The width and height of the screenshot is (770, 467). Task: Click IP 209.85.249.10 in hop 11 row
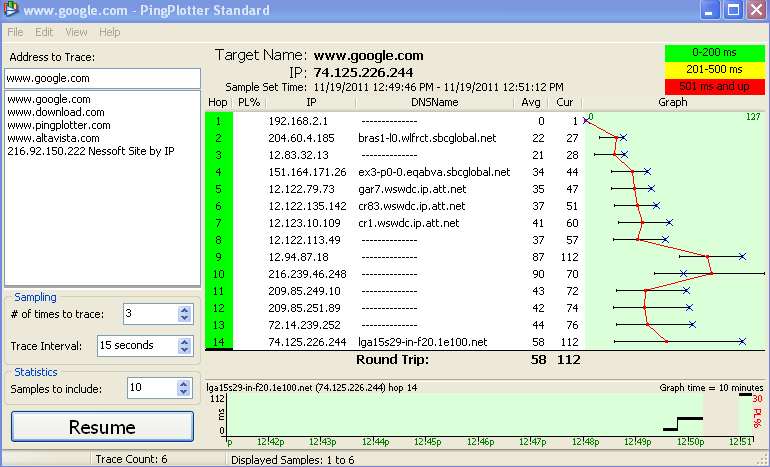click(x=304, y=291)
